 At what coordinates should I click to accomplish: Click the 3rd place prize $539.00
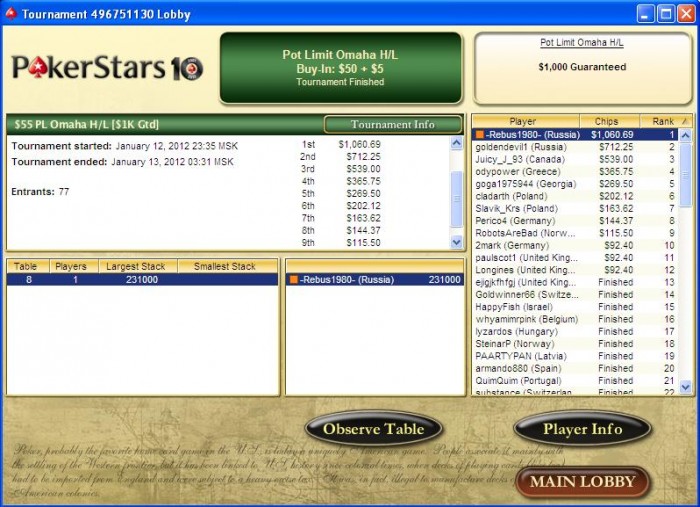point(363,169)
